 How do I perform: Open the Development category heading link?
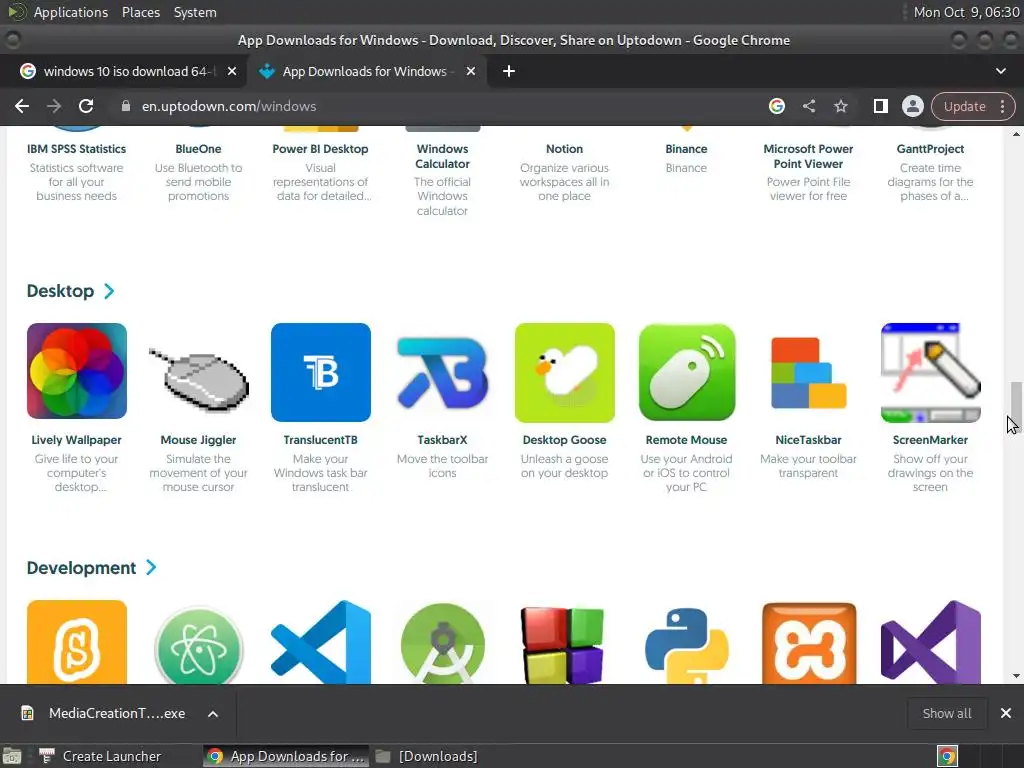click(x=81, y=568)
